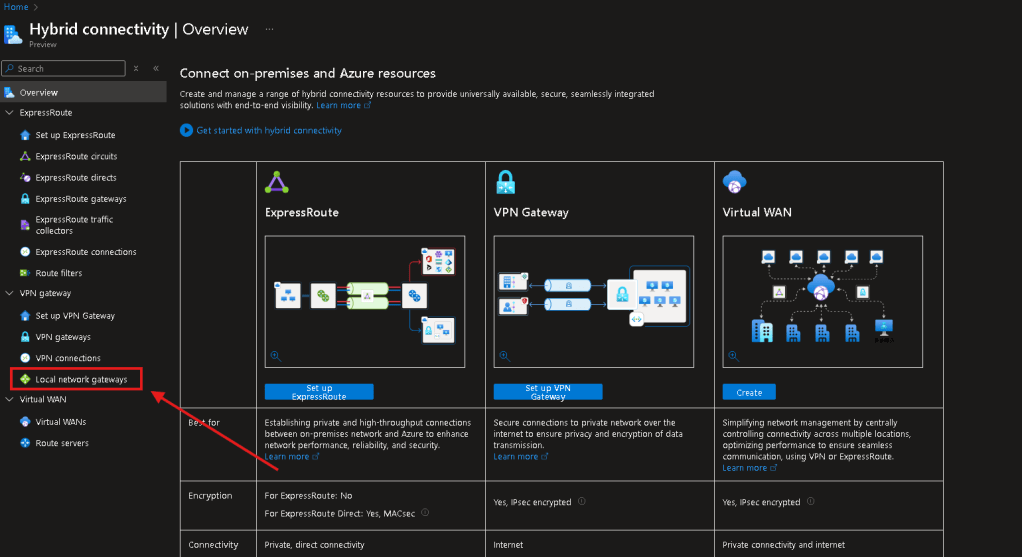
Task: Open ExpressRoute traffic collectors page
Action: (x=74, y=225)
